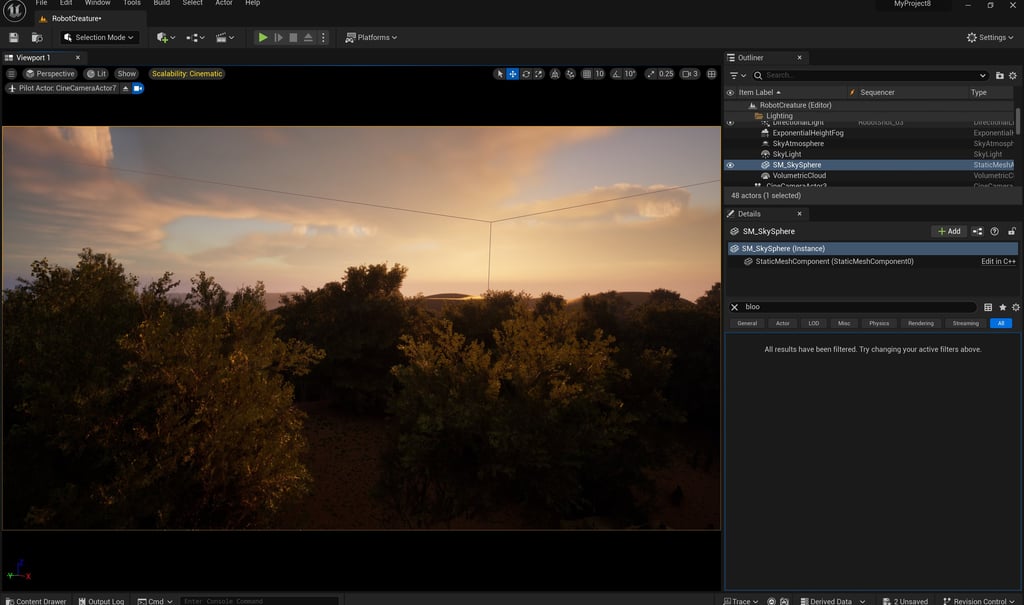
Task: Open the Cinematics clapperboard dropdown
Action: (225, 37)
